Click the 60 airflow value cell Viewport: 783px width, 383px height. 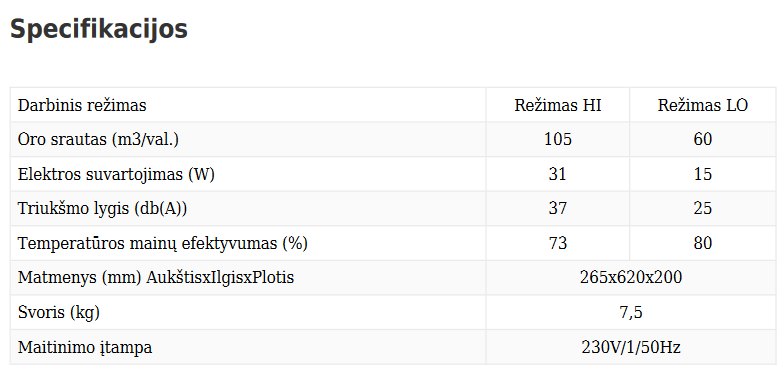pyautogui.click(x=703, y=139)
